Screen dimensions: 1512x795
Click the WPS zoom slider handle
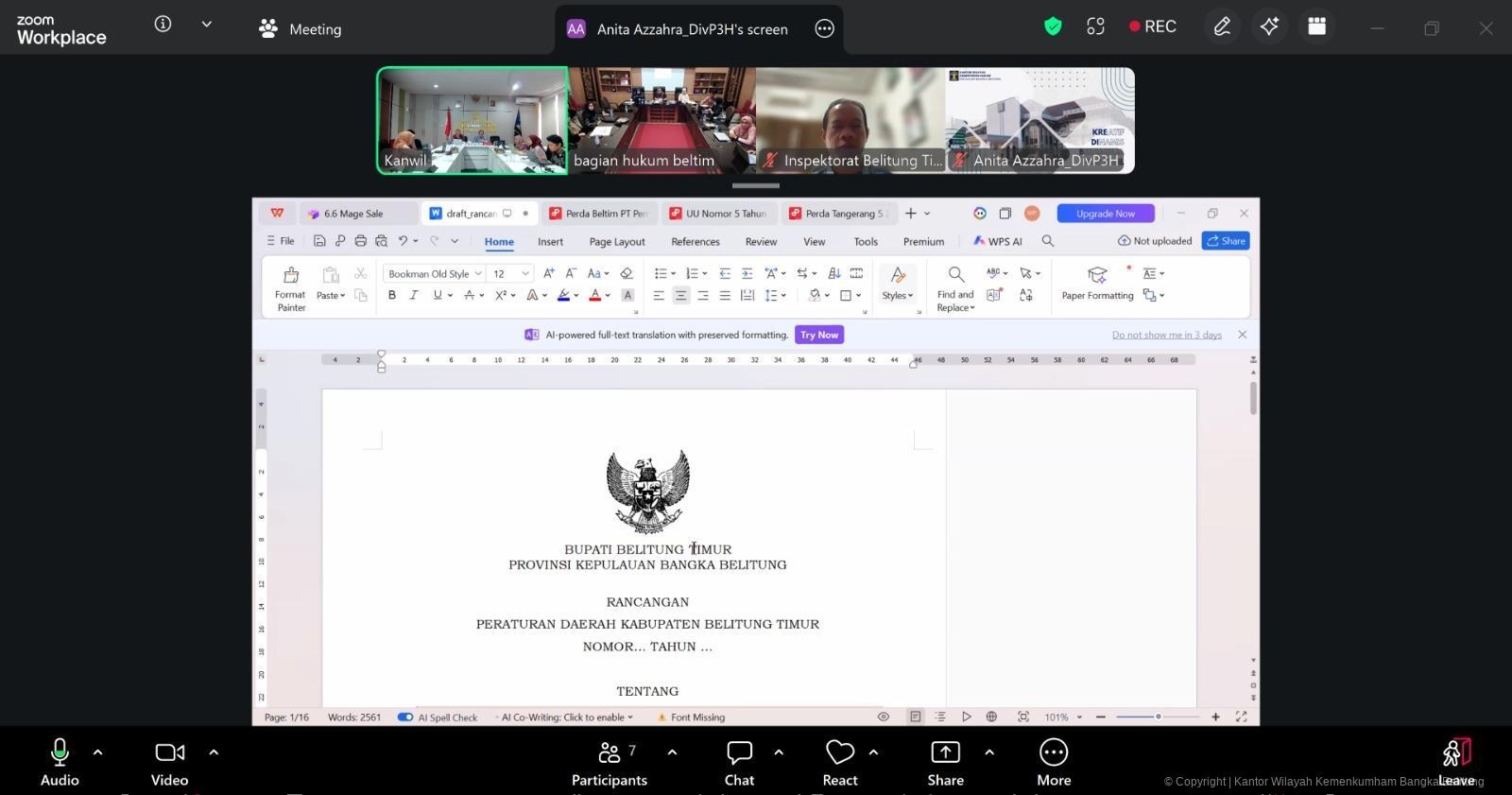(x=1158, y=717)
